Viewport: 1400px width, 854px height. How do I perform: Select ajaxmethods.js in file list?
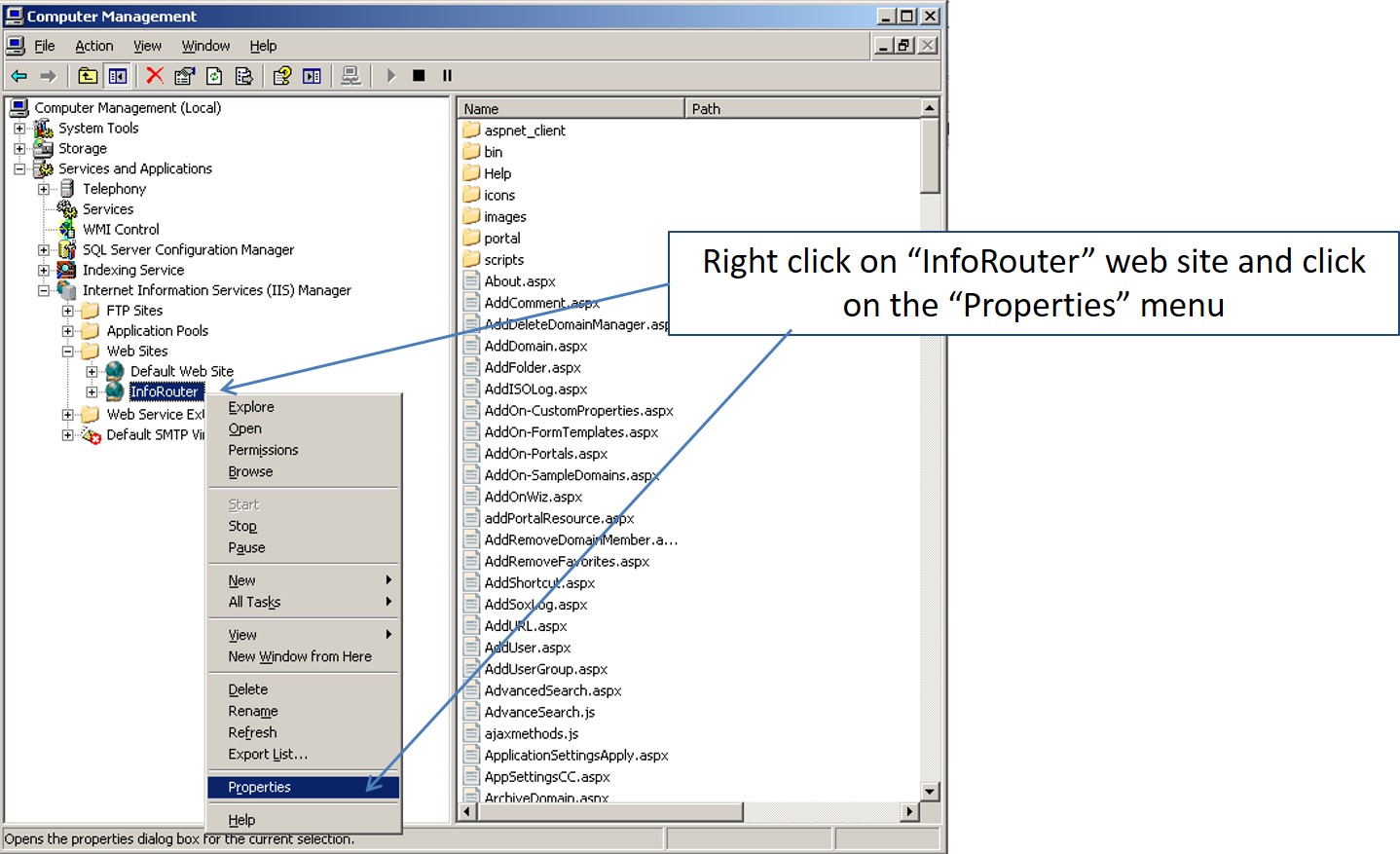tap(532, 733)
